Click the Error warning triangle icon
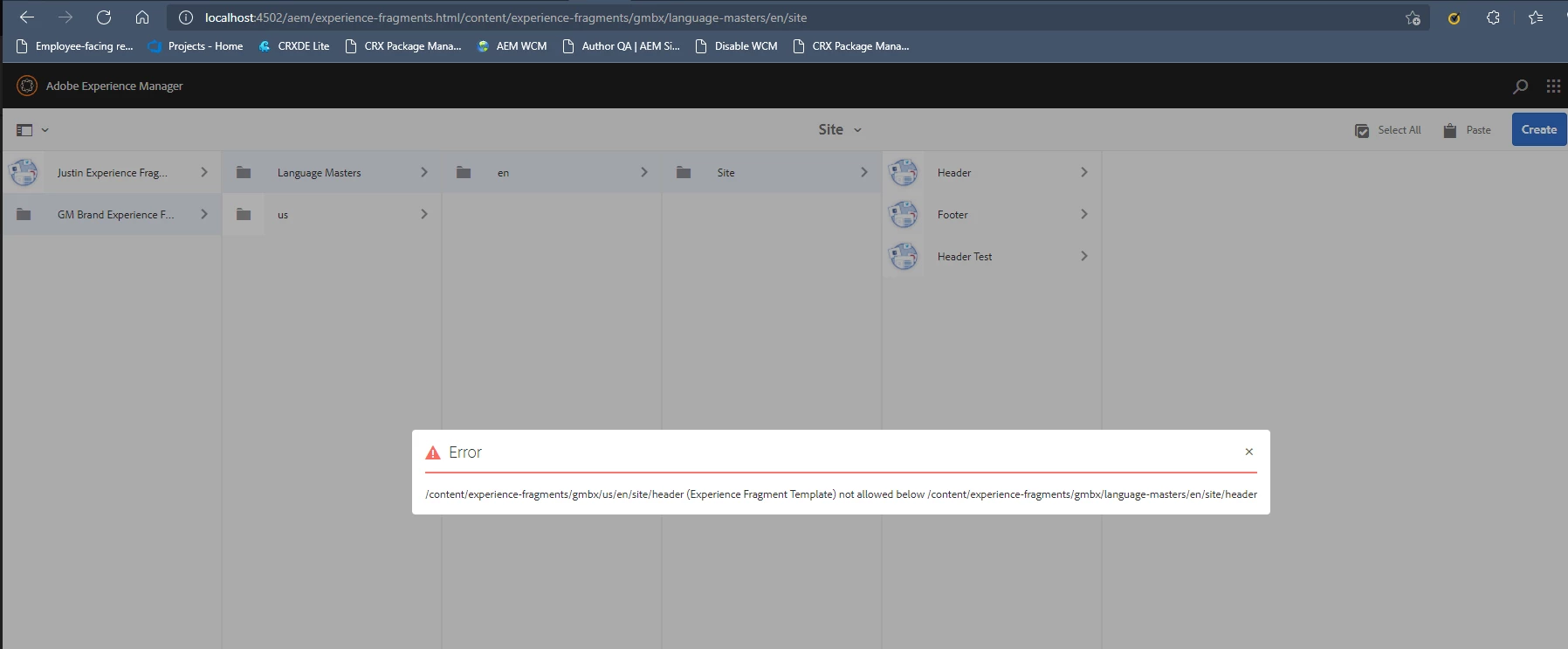 coord(432,452)
